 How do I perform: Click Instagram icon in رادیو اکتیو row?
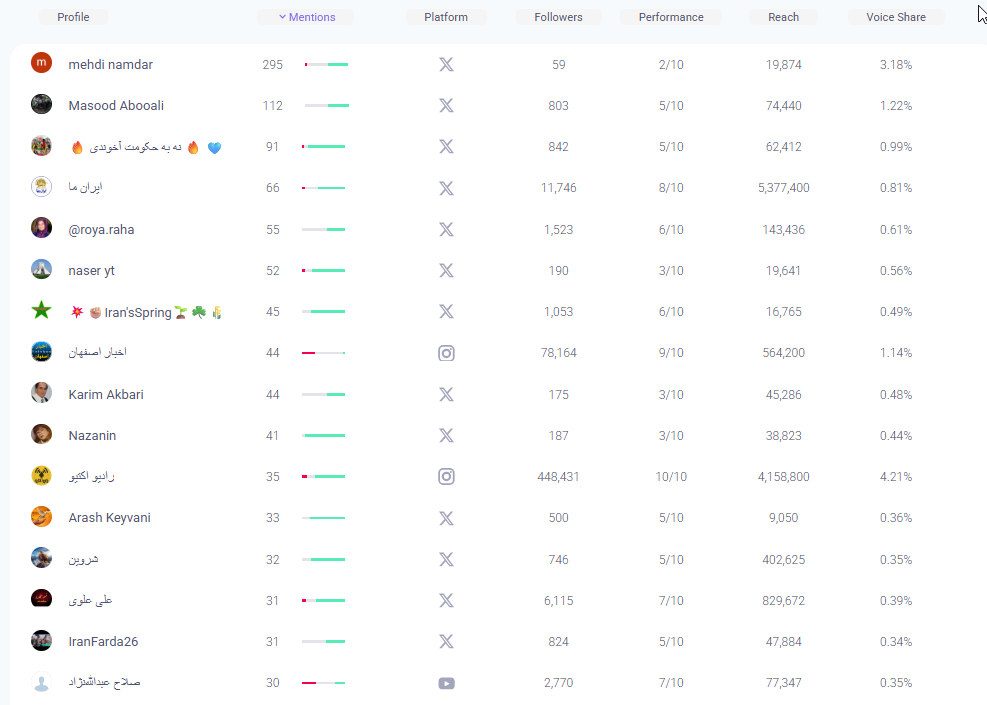[x=446, y=477]
